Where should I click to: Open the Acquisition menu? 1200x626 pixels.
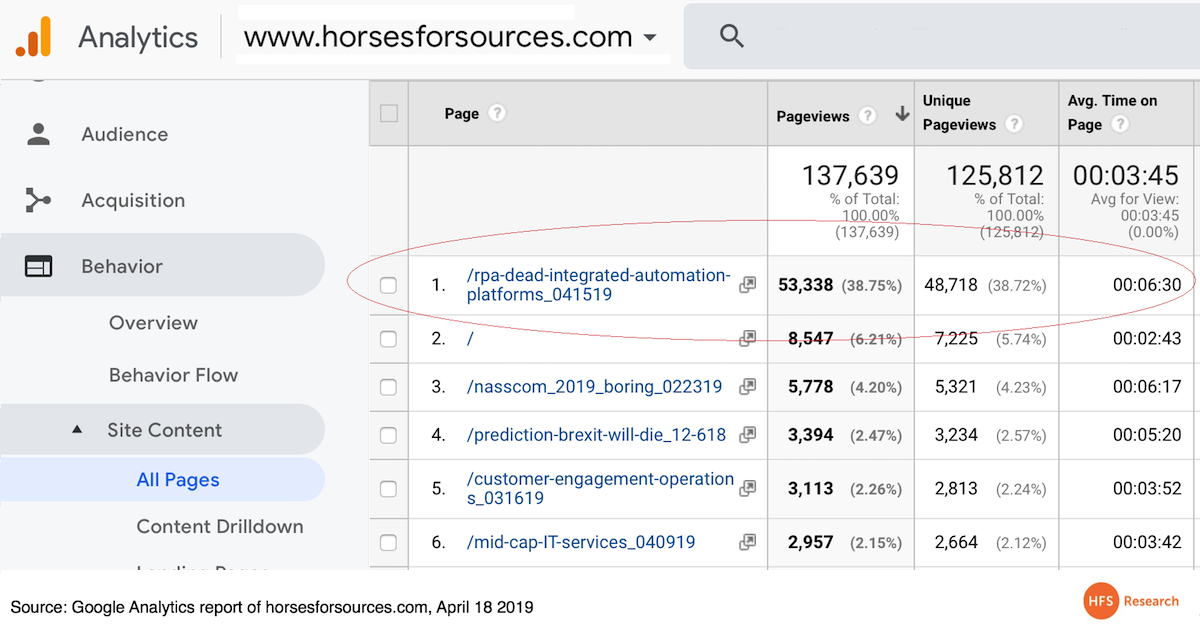(x=133, y=200)
